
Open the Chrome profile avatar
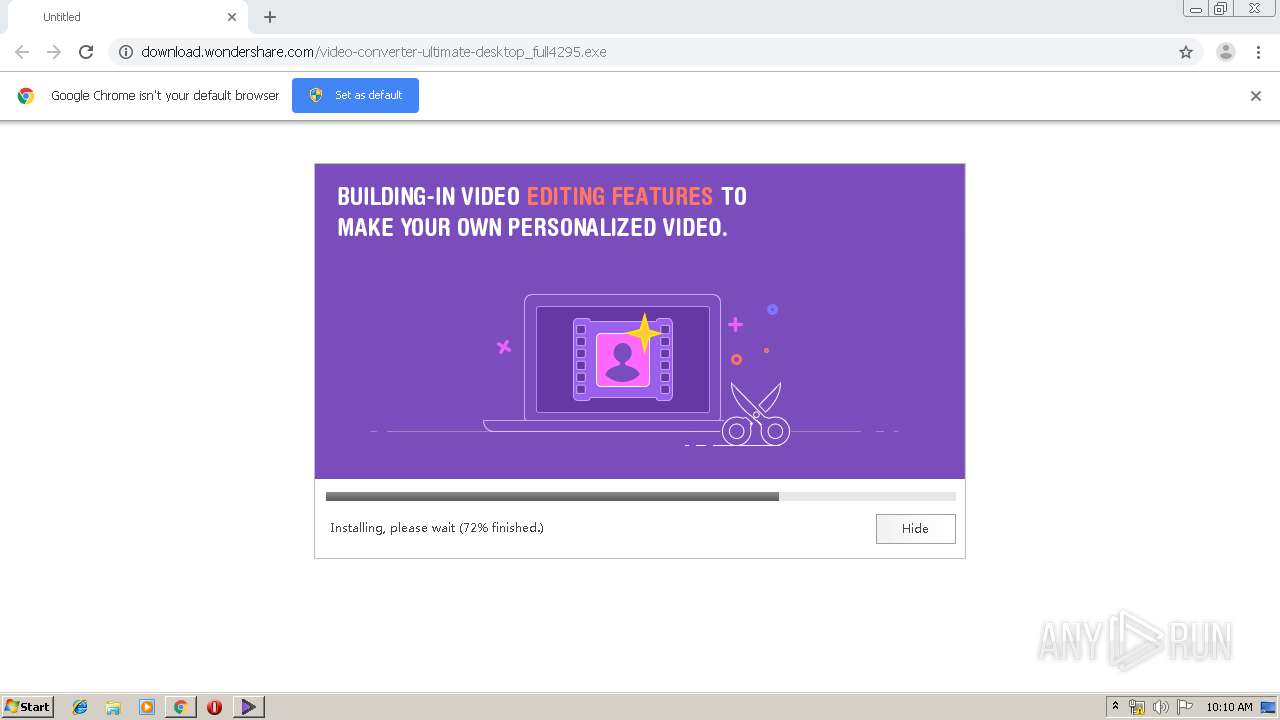[x=1226, y=52]
